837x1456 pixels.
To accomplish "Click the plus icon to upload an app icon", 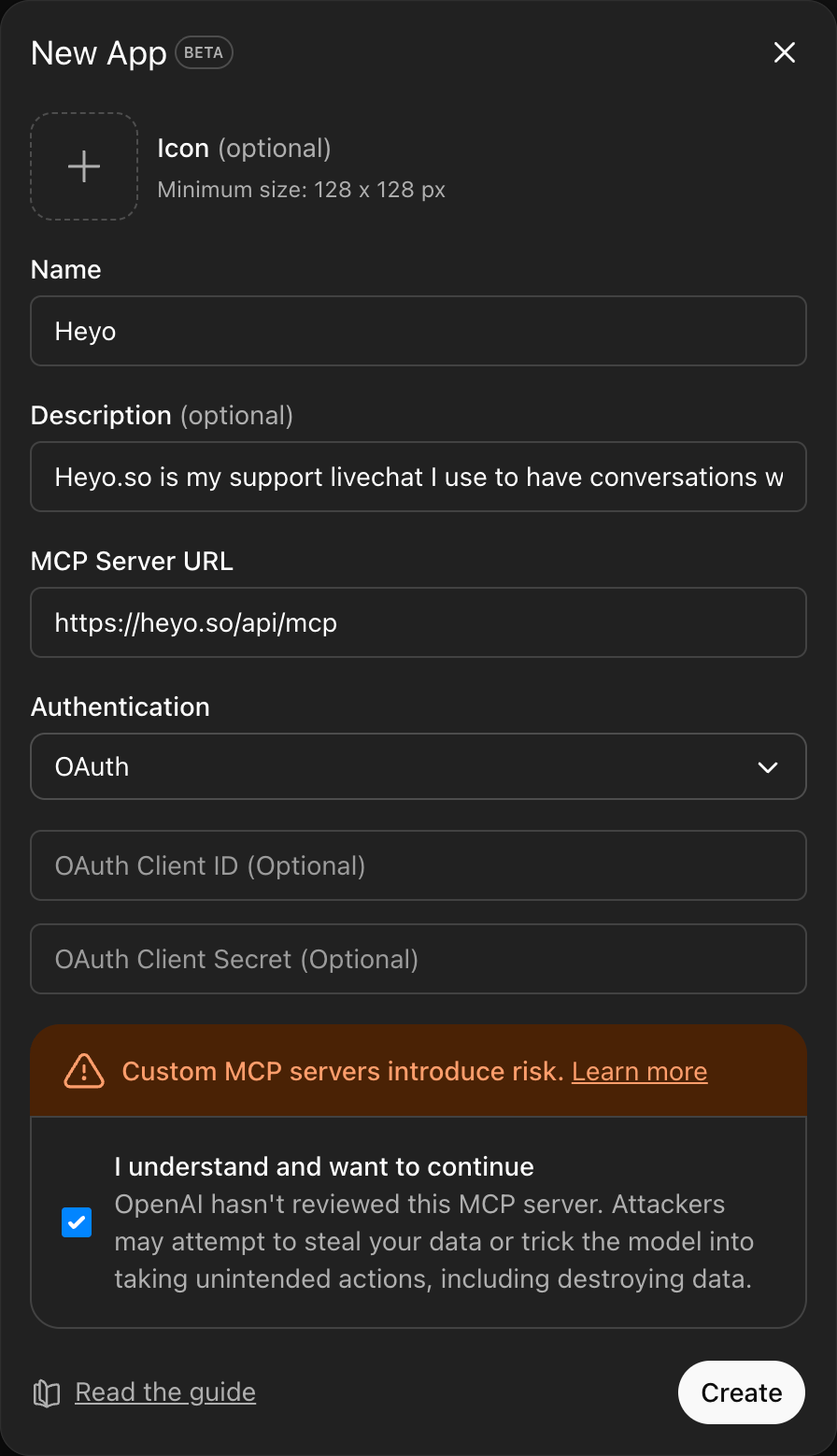I will tap(83, 166).
